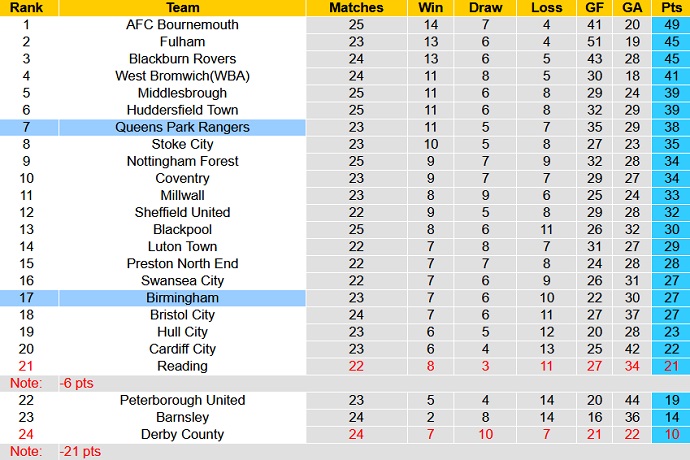Select Sheffield United in the standings
The width and height of the screenshot is (690, 460).
click(x=182, y=212)
